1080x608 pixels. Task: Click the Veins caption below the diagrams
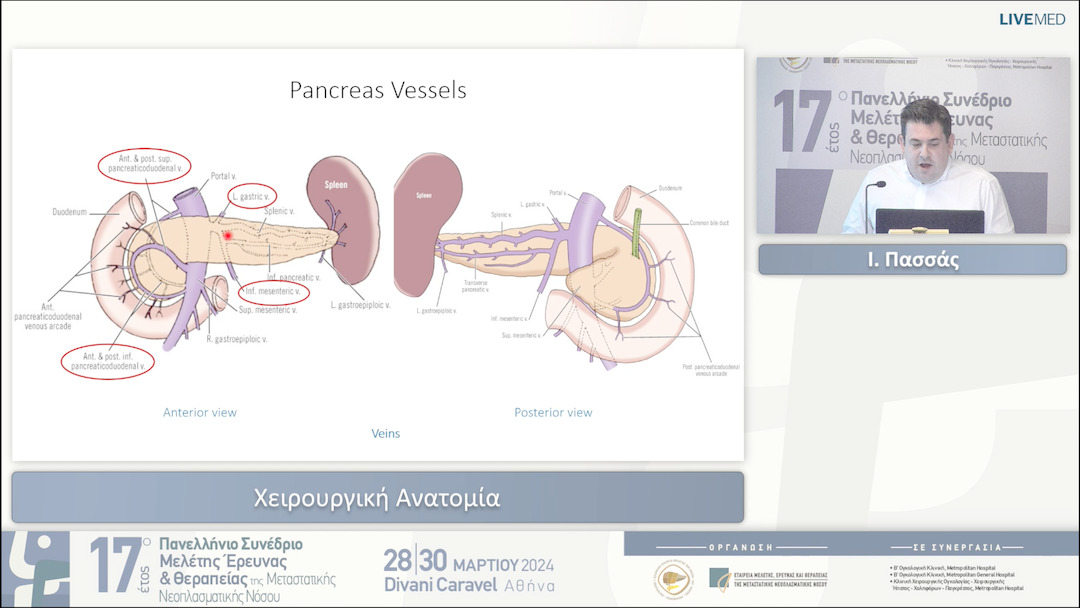[385, 433]
